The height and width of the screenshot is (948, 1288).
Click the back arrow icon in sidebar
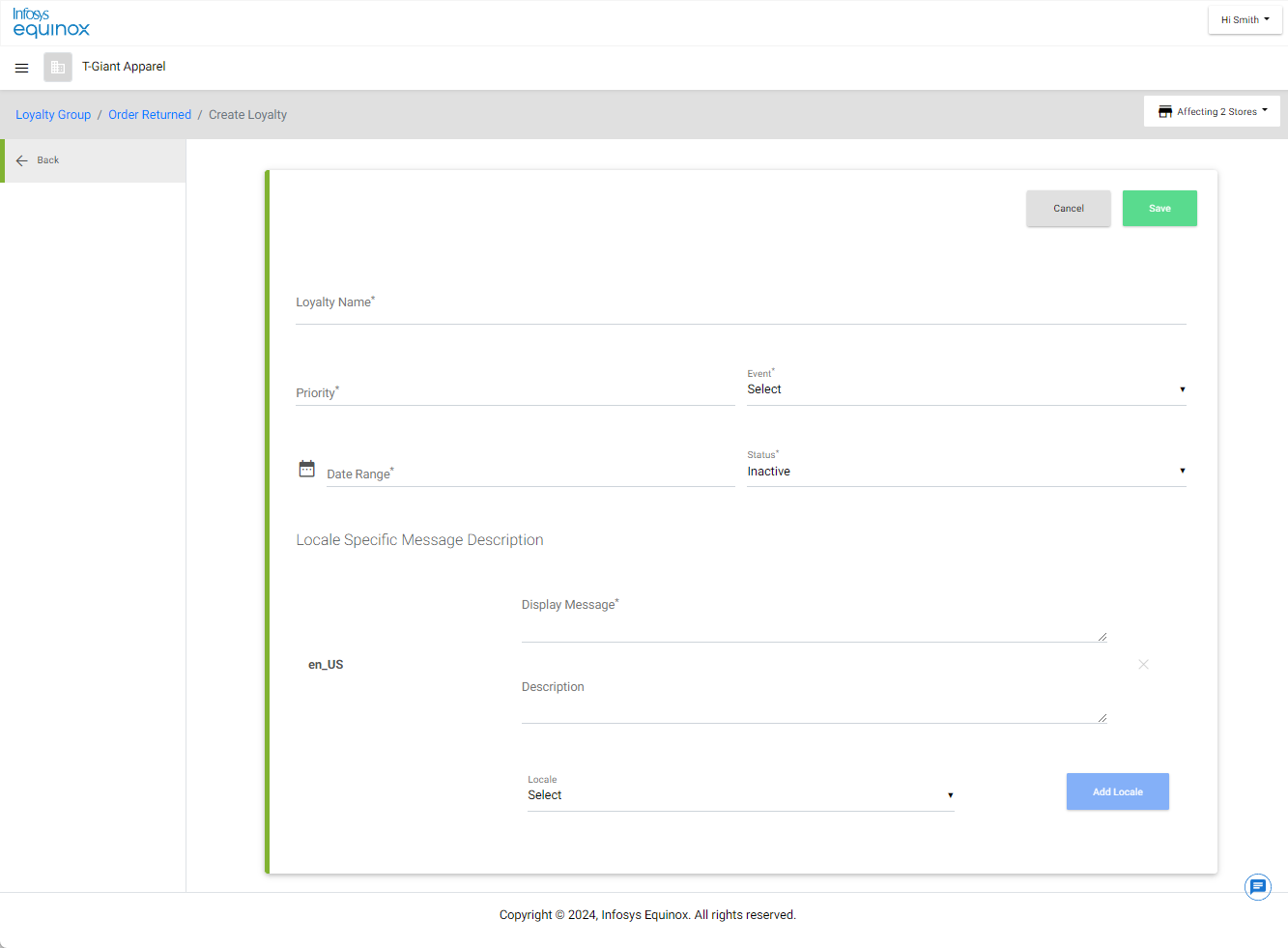coord(22,160)
